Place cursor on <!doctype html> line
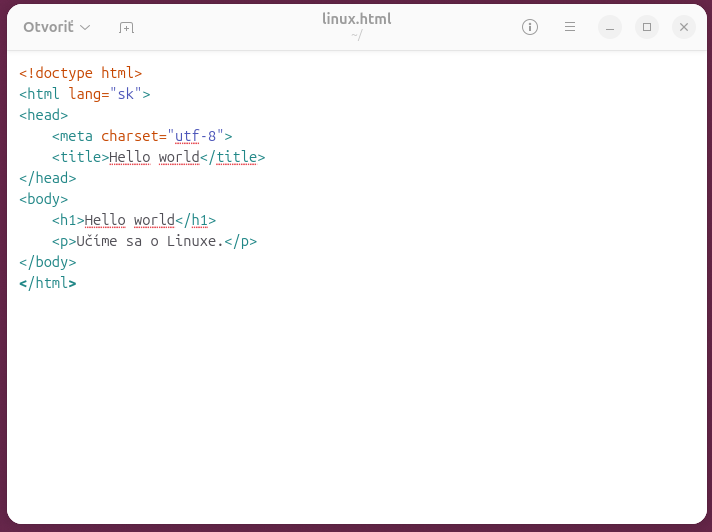 [x=80, y=73]
